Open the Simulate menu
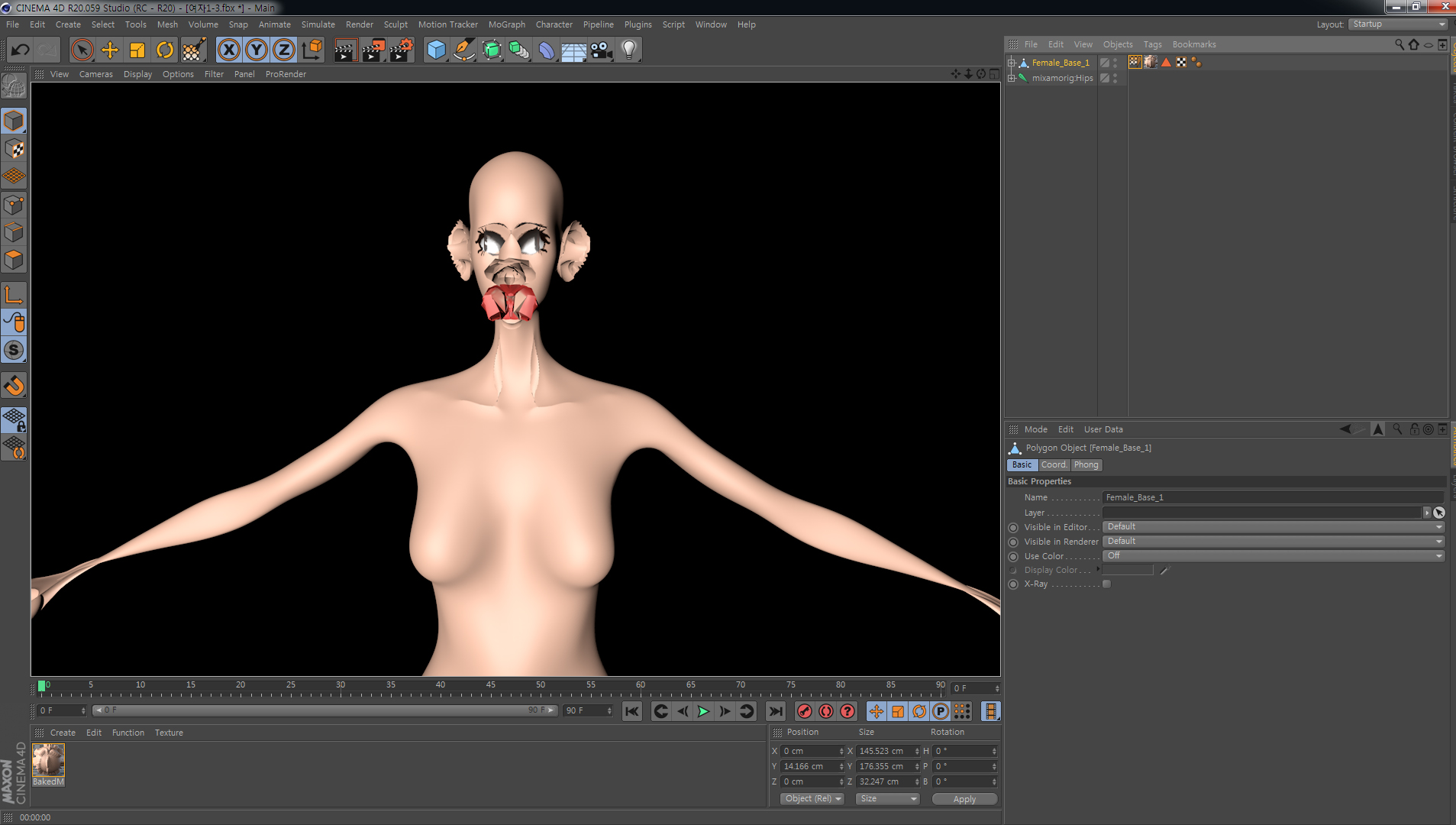 (x=318, y=24)
